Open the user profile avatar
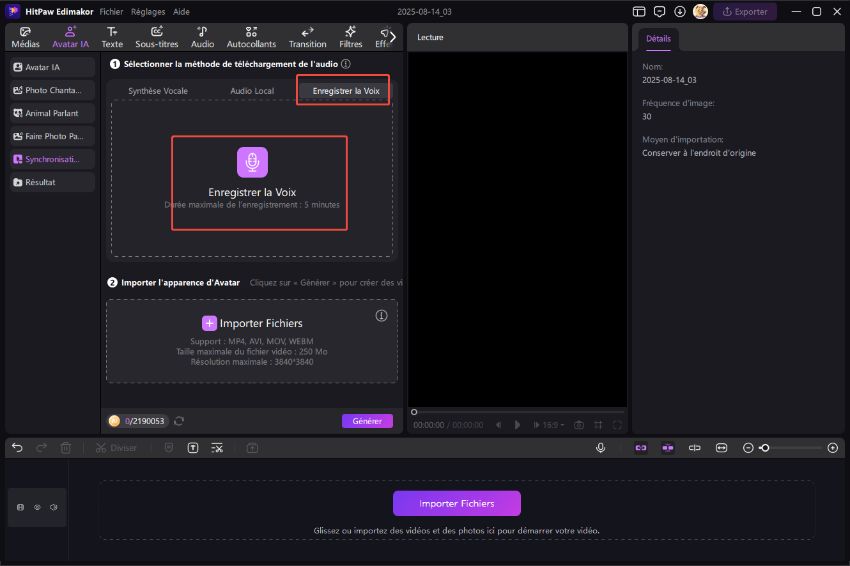This screenshot has width=850, height=566. [x=700, y=11]
